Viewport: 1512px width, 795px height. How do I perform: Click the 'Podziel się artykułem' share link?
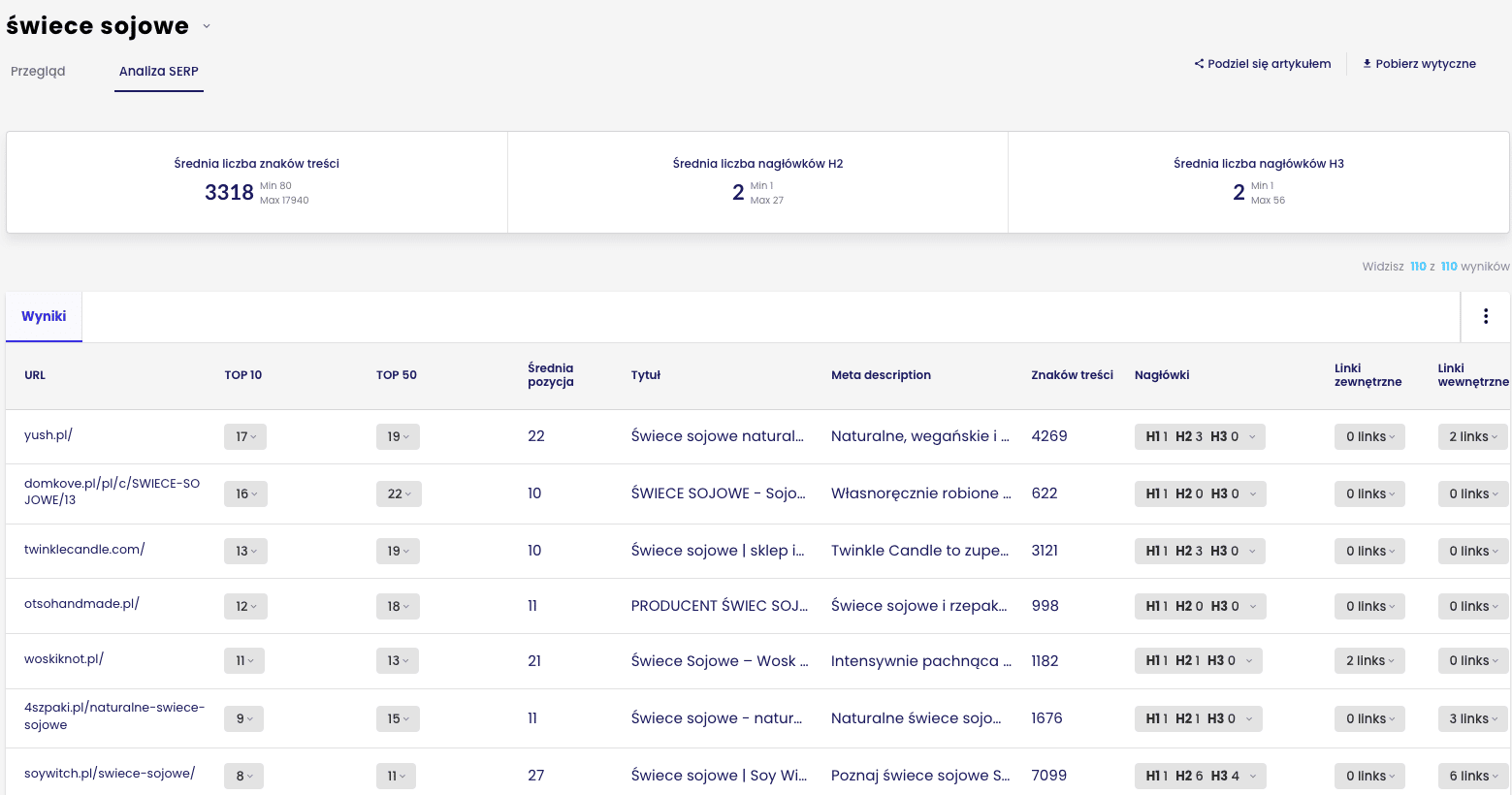tap(1263, 64)
